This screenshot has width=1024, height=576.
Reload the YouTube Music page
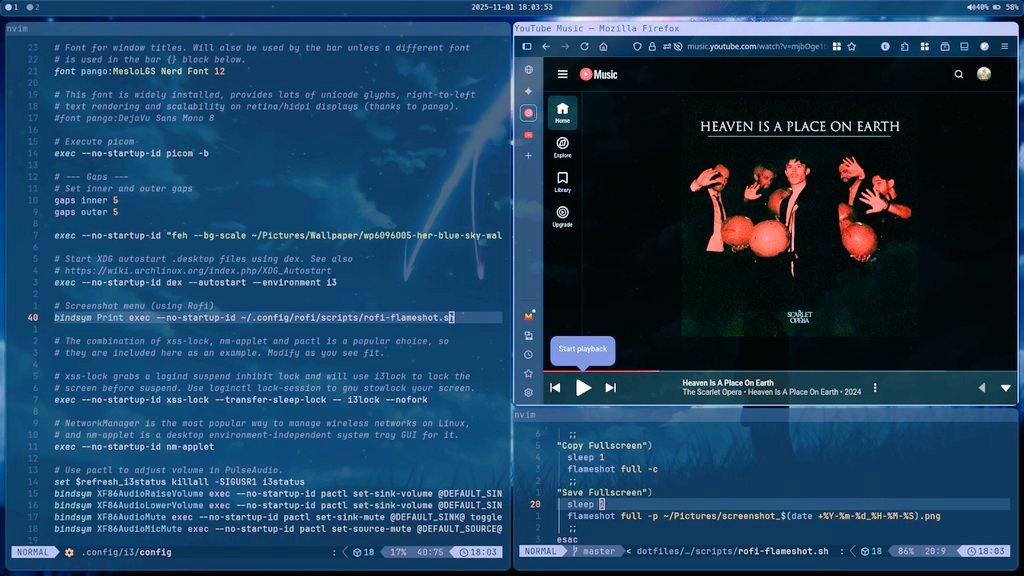point(584,46)
